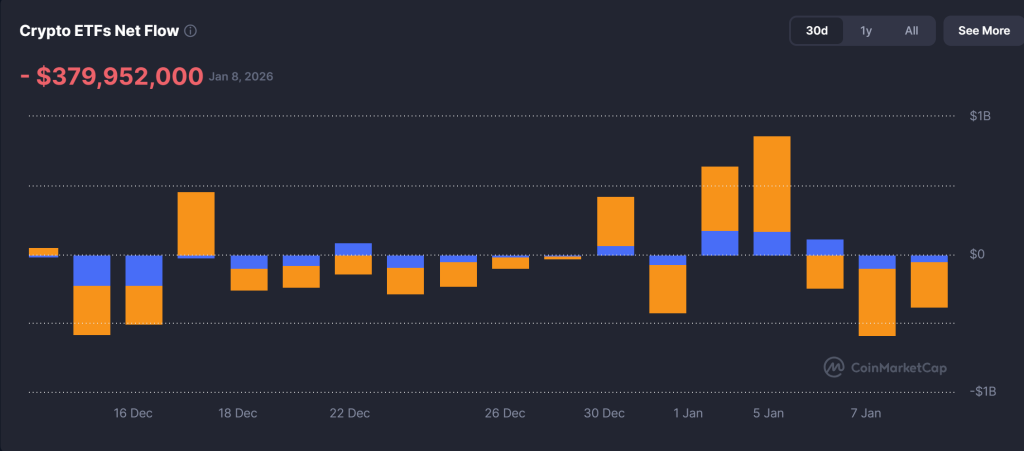Show the All time range
This screenshot has width=1024, height=451.
click(x=911, y=31)
